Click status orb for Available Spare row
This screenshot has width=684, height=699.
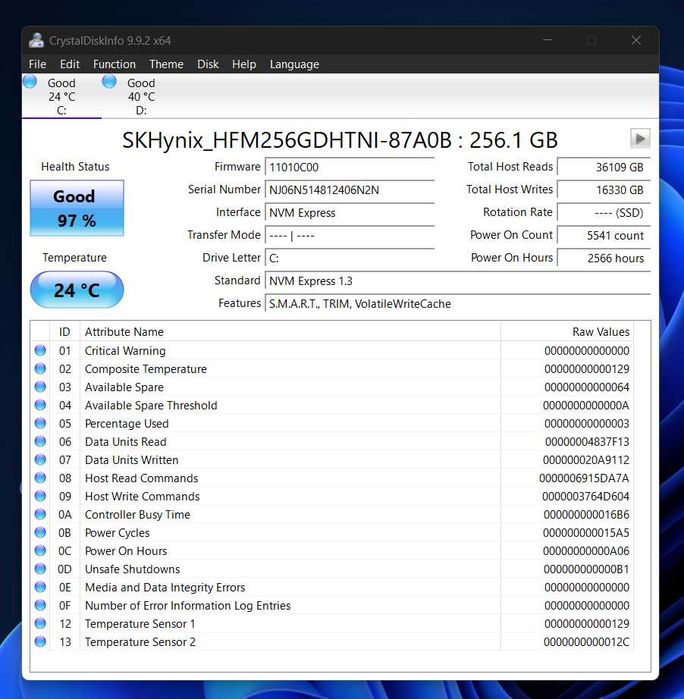click(40, 387)
